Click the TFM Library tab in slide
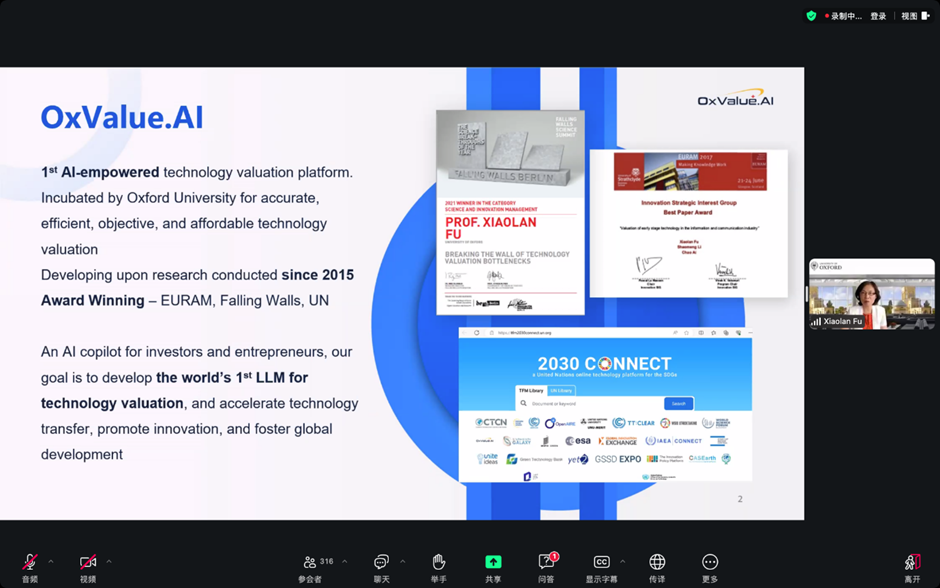This screenshot has width=940, height=588. point(531,390)
